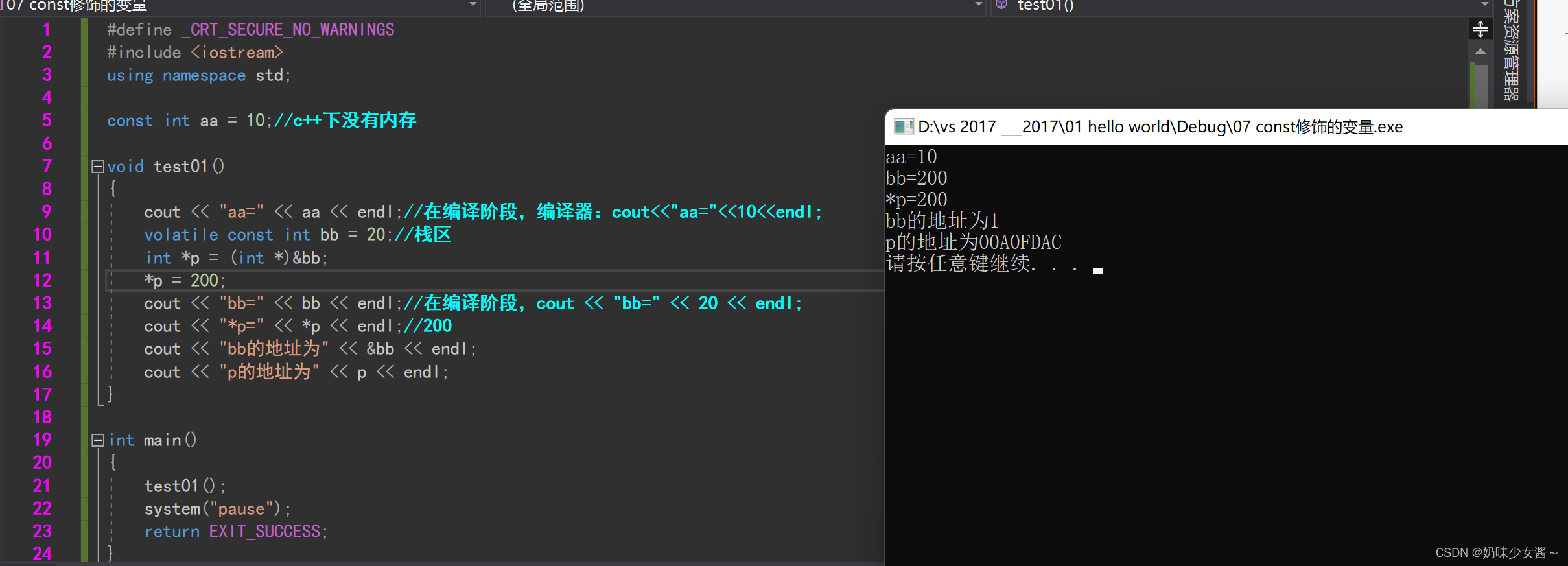Click the 'test01();' call in main
Viewport: 1568px width, 566px height.
(185, 486)
